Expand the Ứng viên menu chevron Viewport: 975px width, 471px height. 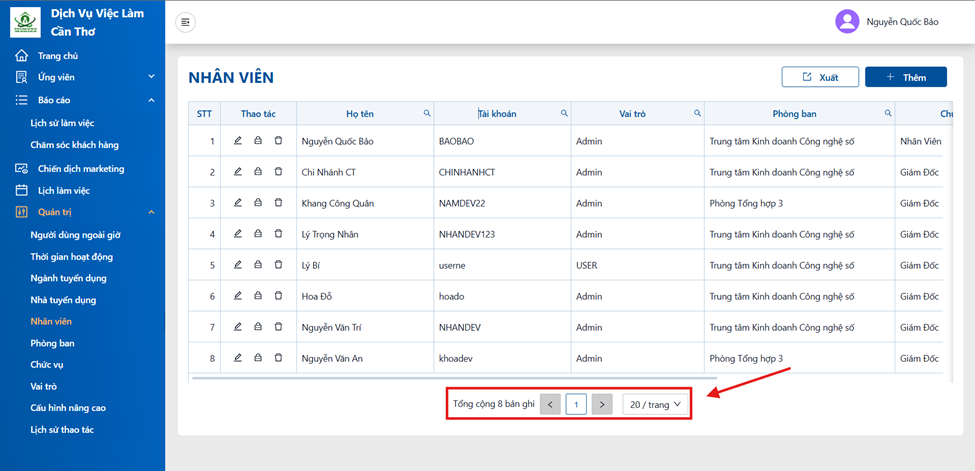click(x=151, y=77)
